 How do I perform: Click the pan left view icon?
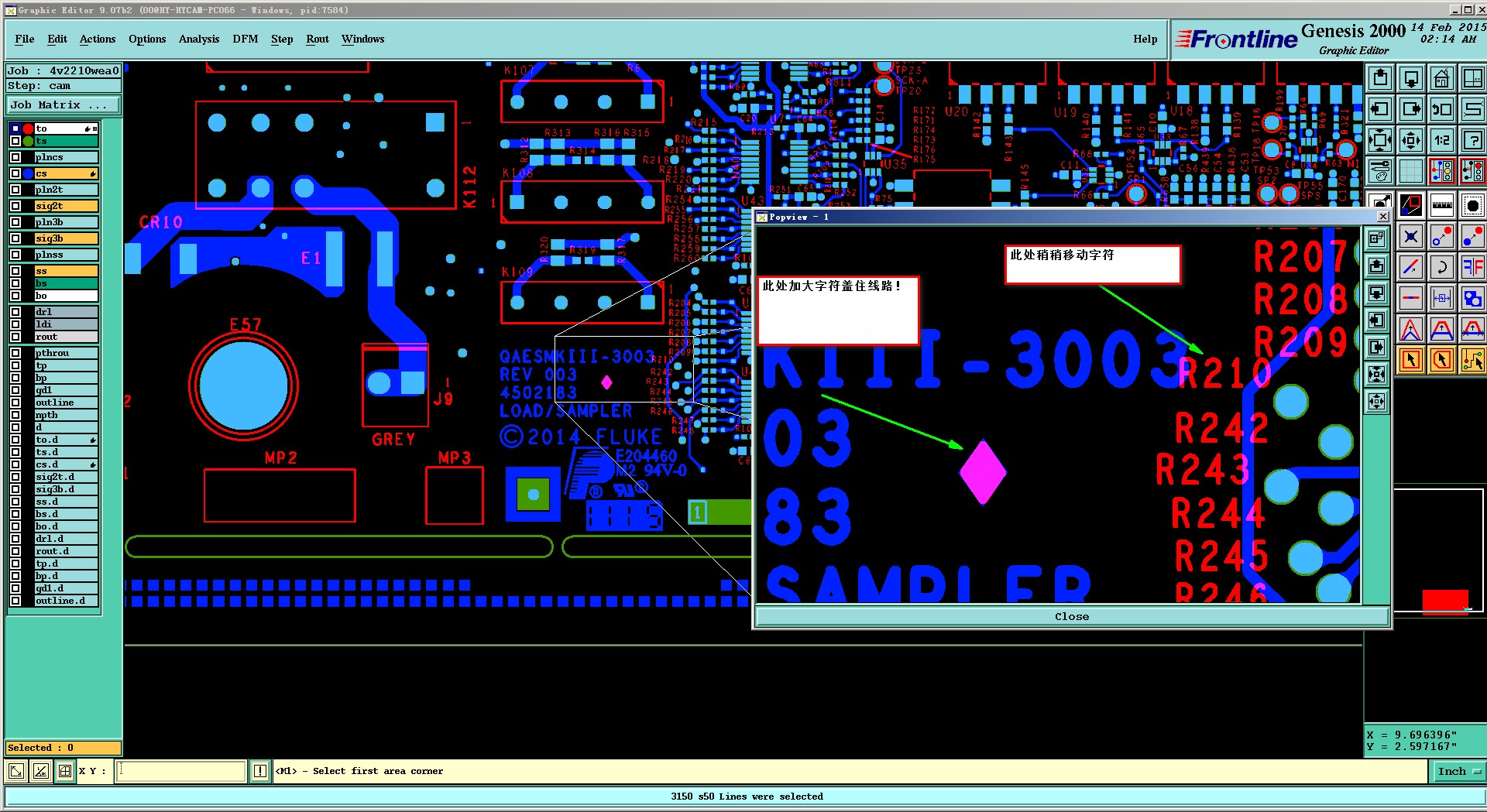pos(1380,109)
